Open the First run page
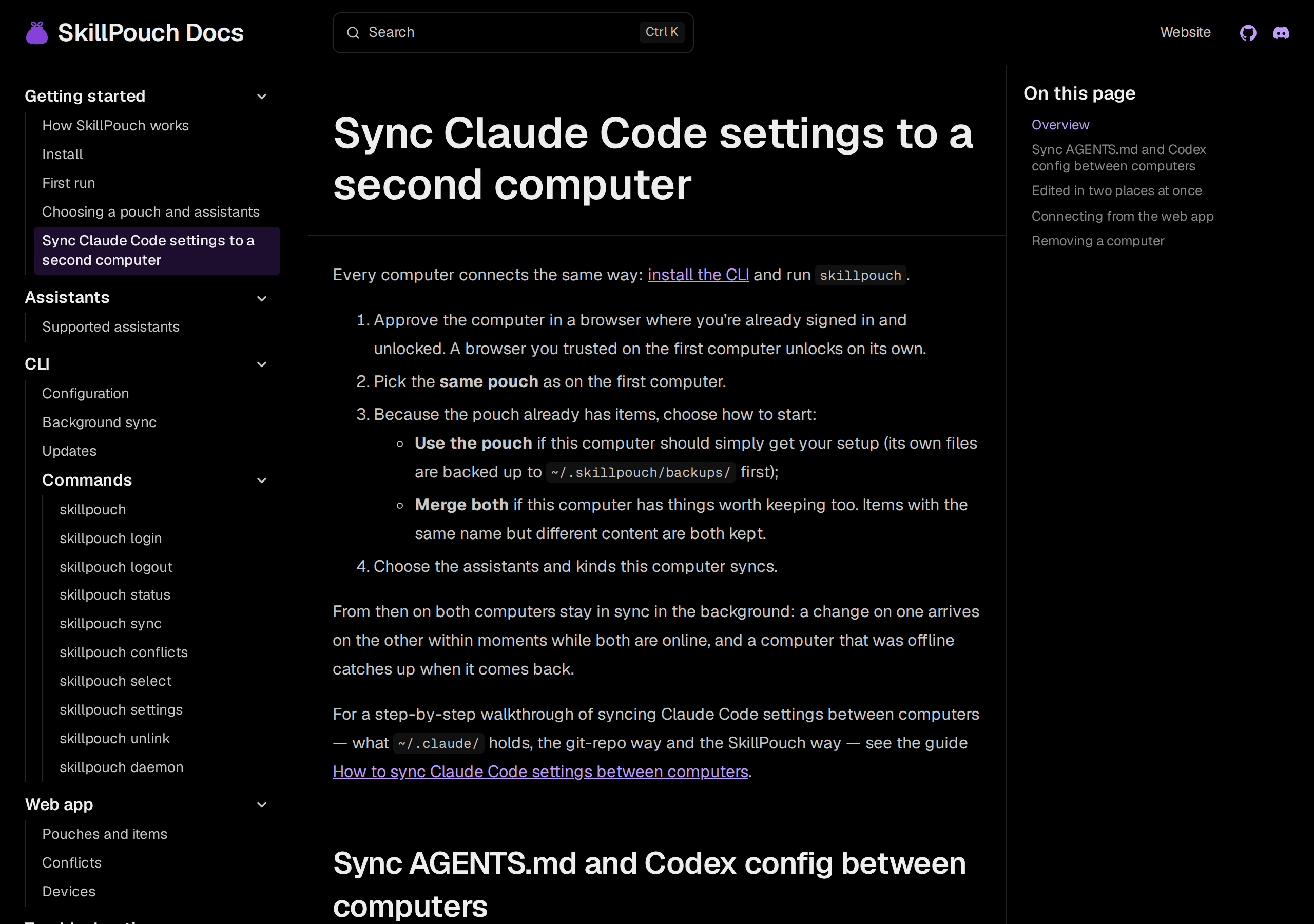 (x=69, y=183)
